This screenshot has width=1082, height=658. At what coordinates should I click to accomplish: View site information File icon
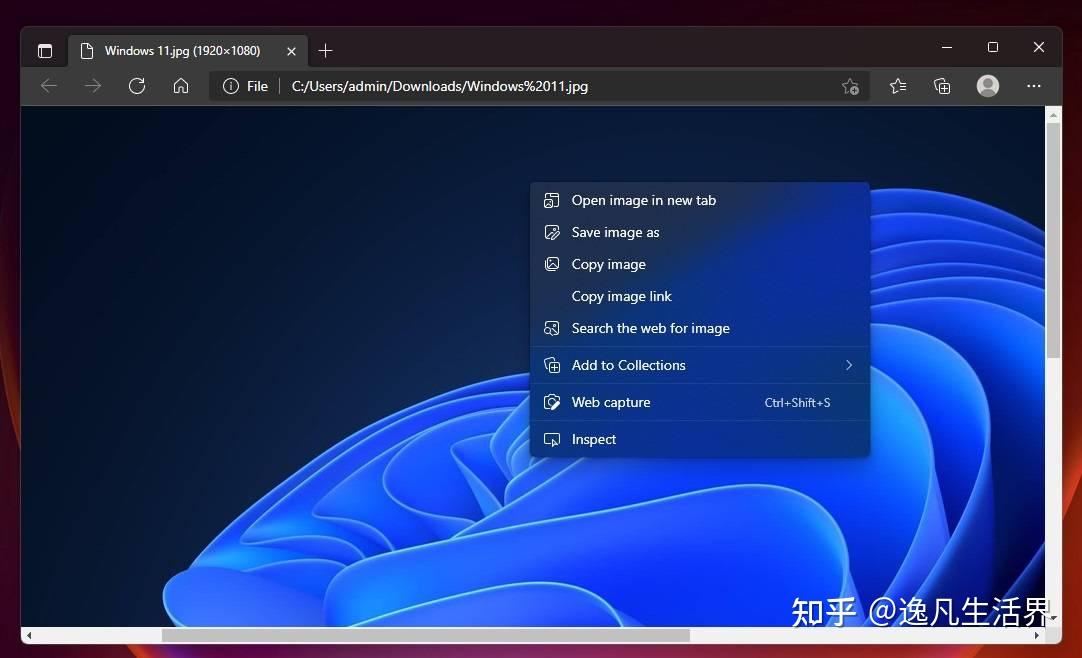click(245, 86)
